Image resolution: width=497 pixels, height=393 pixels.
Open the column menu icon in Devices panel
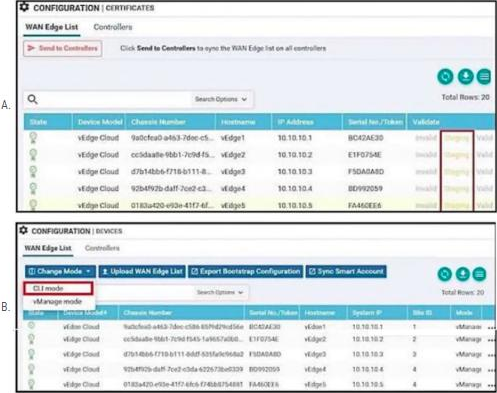coord(479,274)
